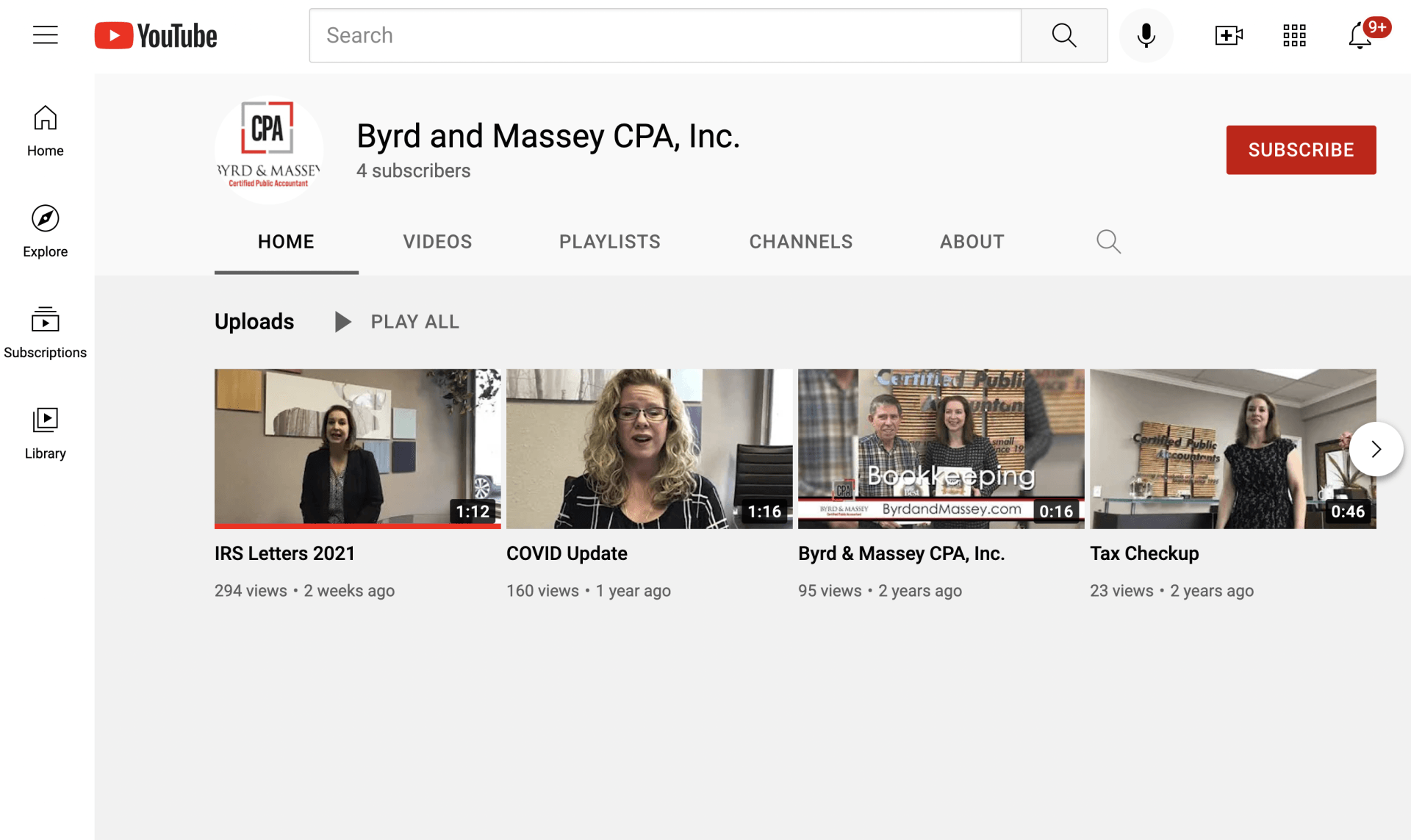The image size is (1411, 840).
Task: Click the channel name heading
Action: [x=548, y=136]
